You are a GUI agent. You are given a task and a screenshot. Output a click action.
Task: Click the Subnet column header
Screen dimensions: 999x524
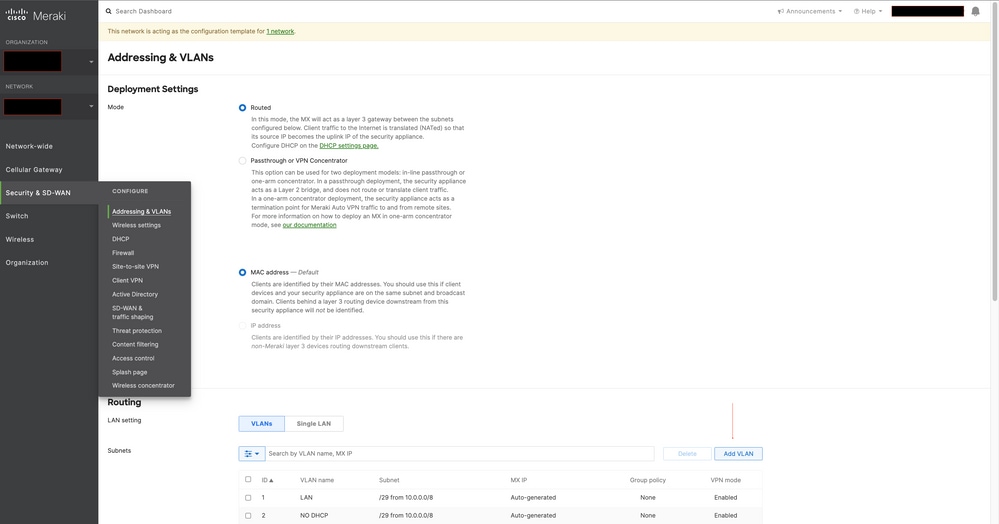tap(389, 480)
